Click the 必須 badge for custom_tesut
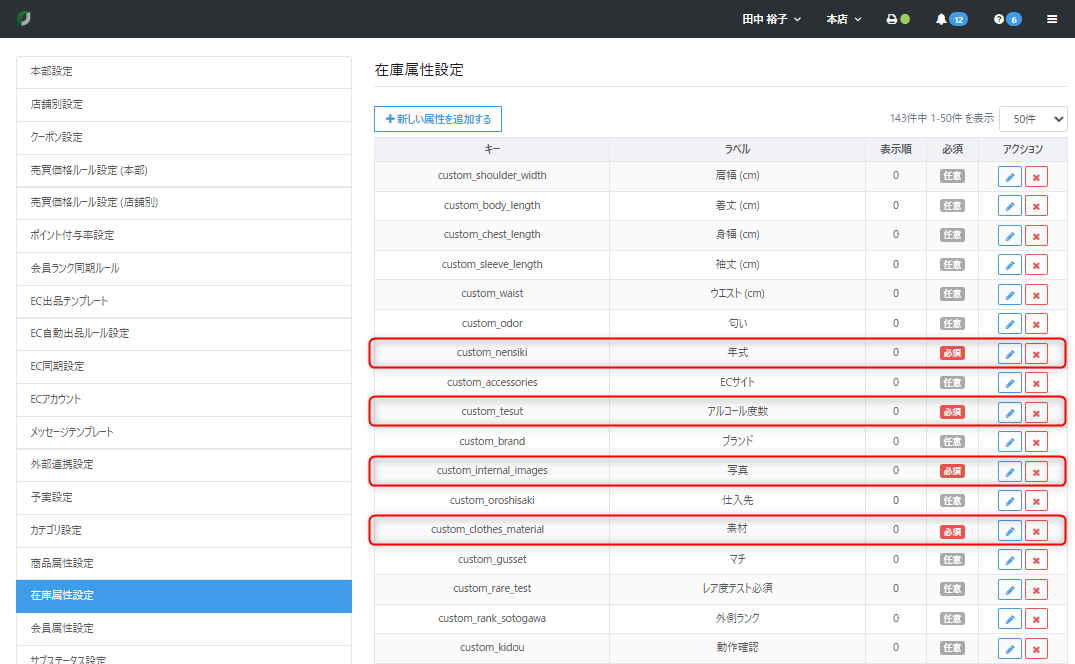1075x664 pixels. [952, 412]
